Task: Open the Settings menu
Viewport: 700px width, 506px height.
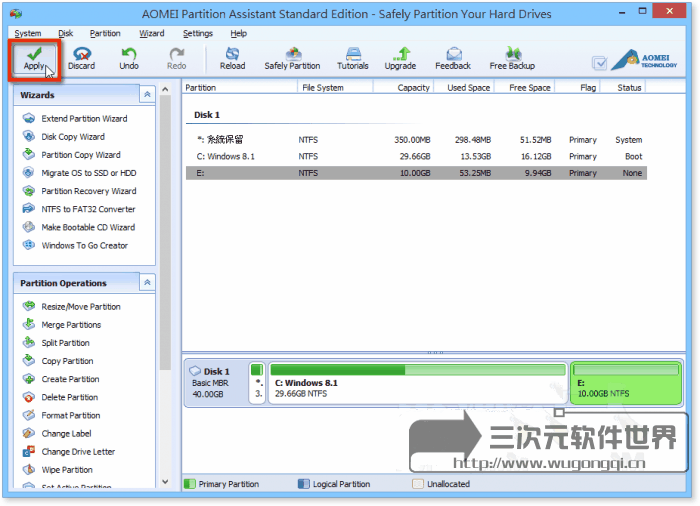Action: tap(198, 33)
